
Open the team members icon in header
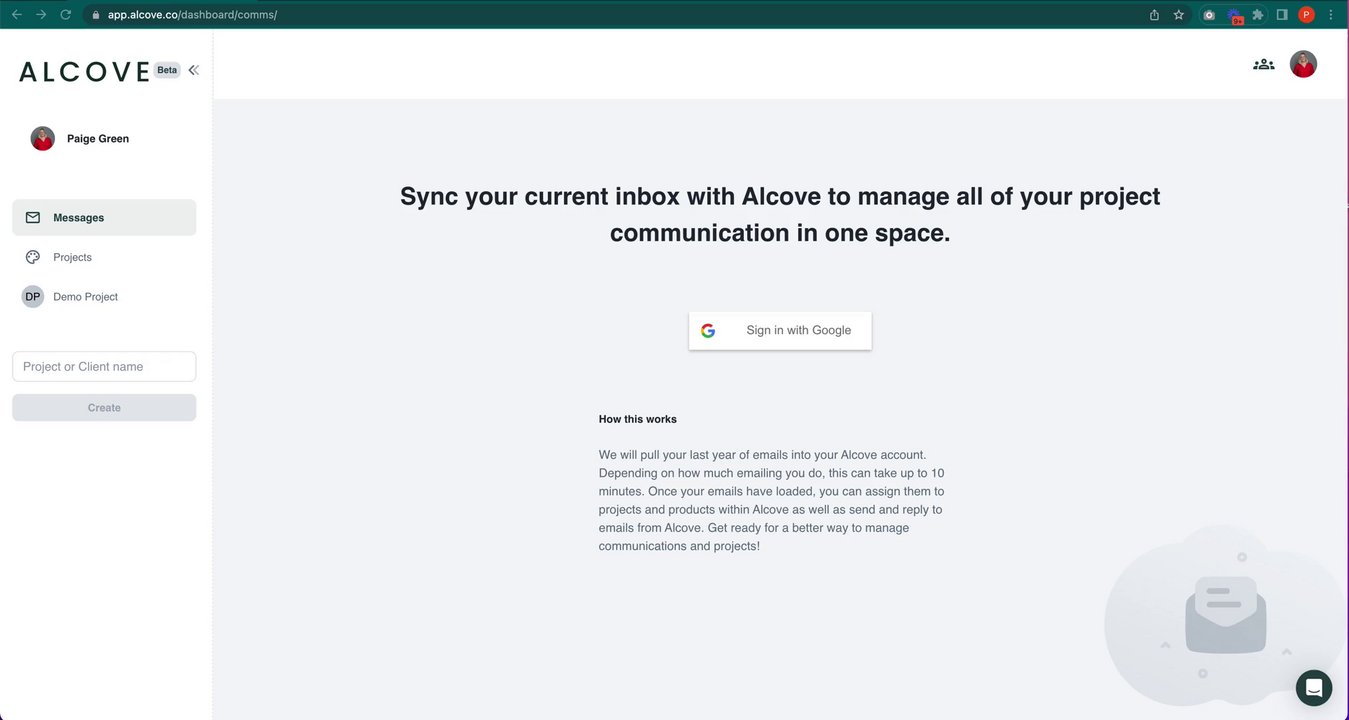1264,64
